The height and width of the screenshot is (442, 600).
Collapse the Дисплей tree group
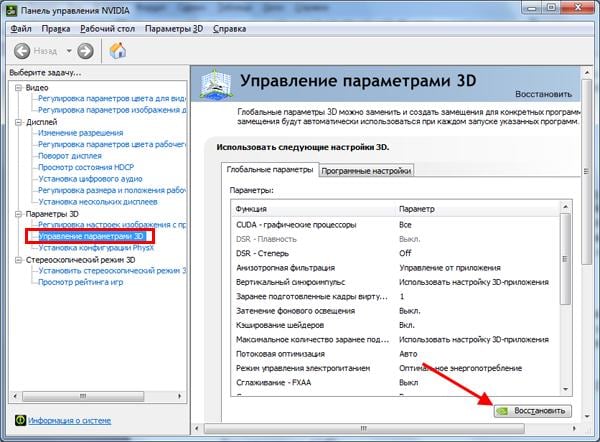16,122
